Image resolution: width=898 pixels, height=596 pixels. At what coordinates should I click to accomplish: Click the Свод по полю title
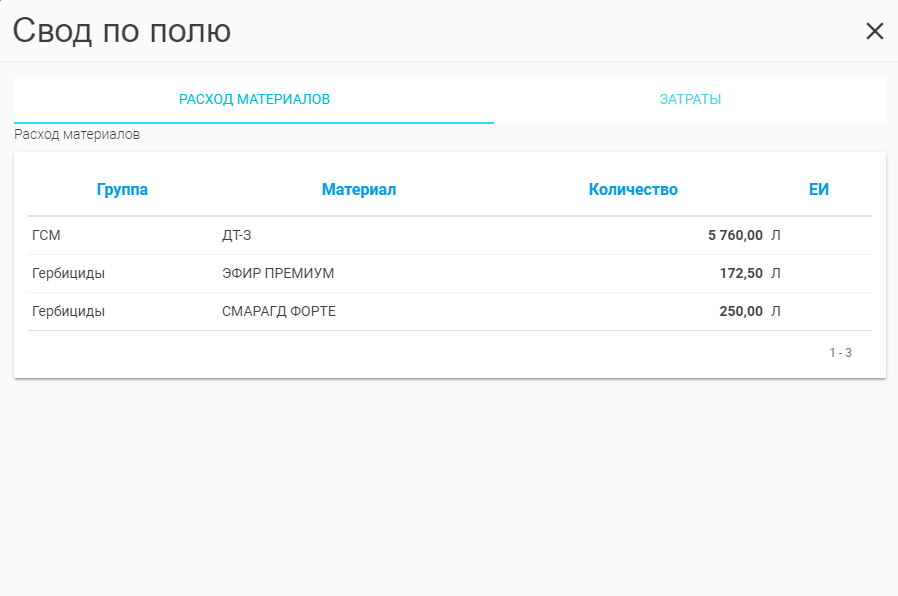click(122, 31)
